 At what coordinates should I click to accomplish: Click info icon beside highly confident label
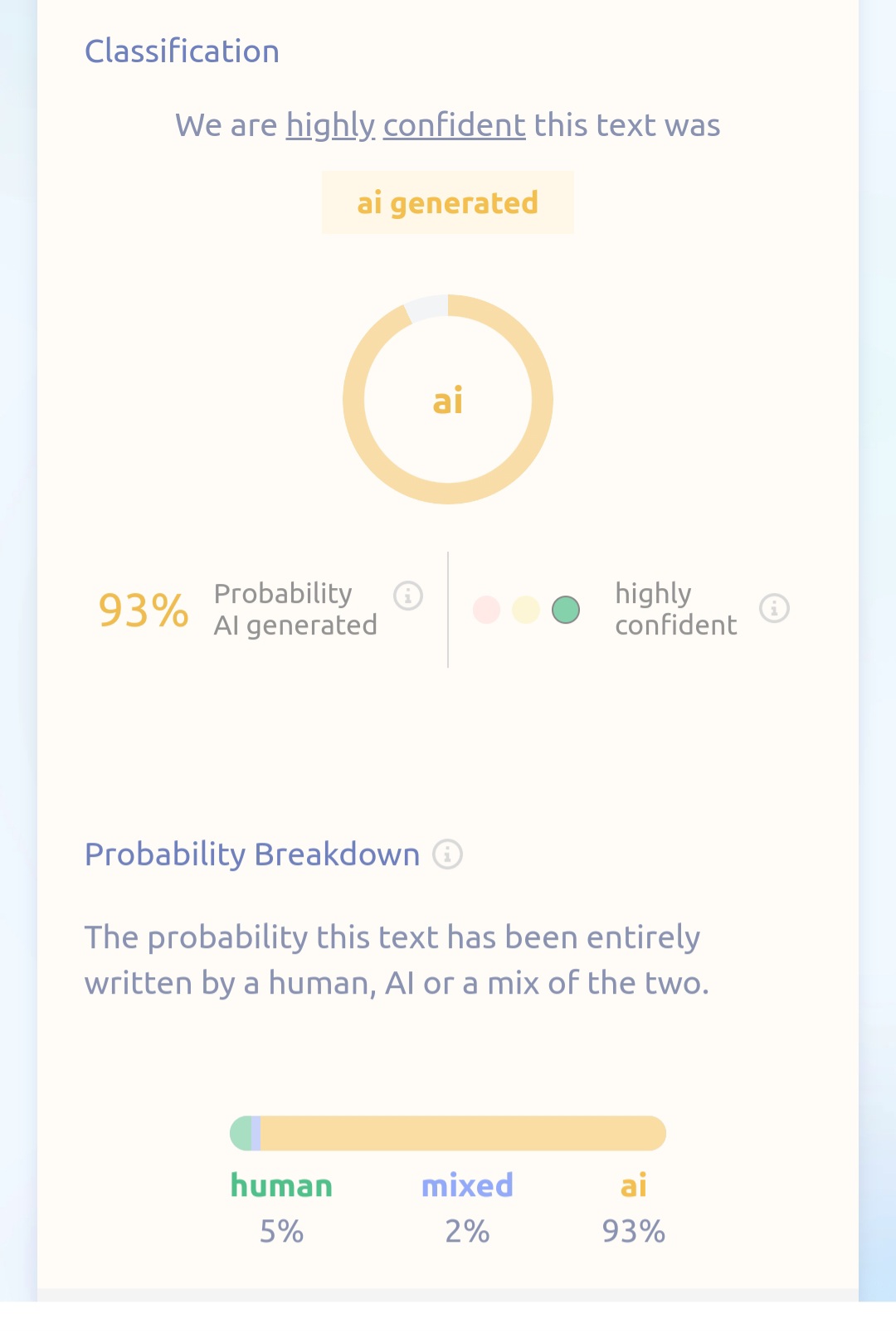(x=774, y=609)
